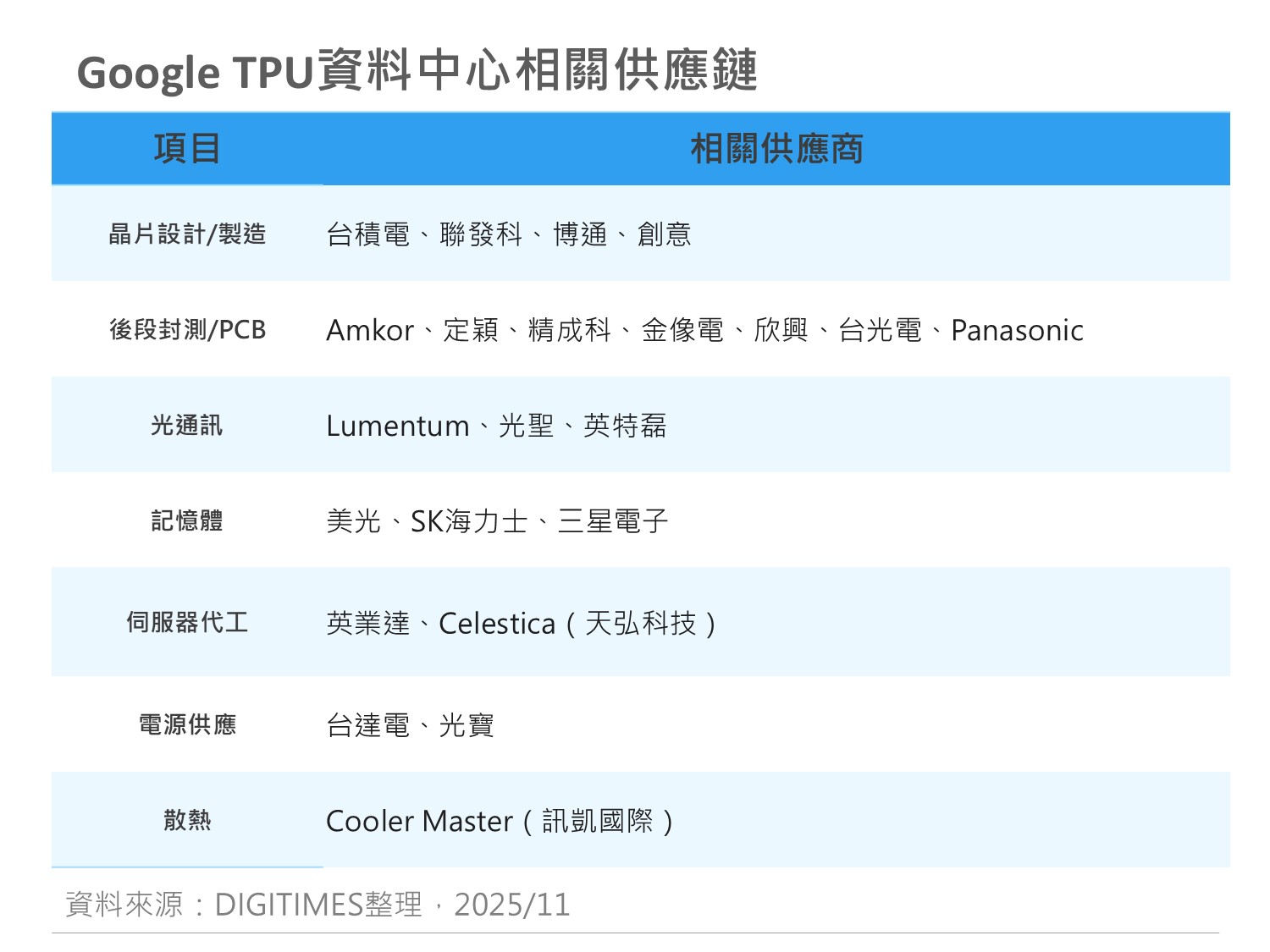Click the "晶片設計/製造" row label
The image size is (1270, 952).
click(187, 234)
